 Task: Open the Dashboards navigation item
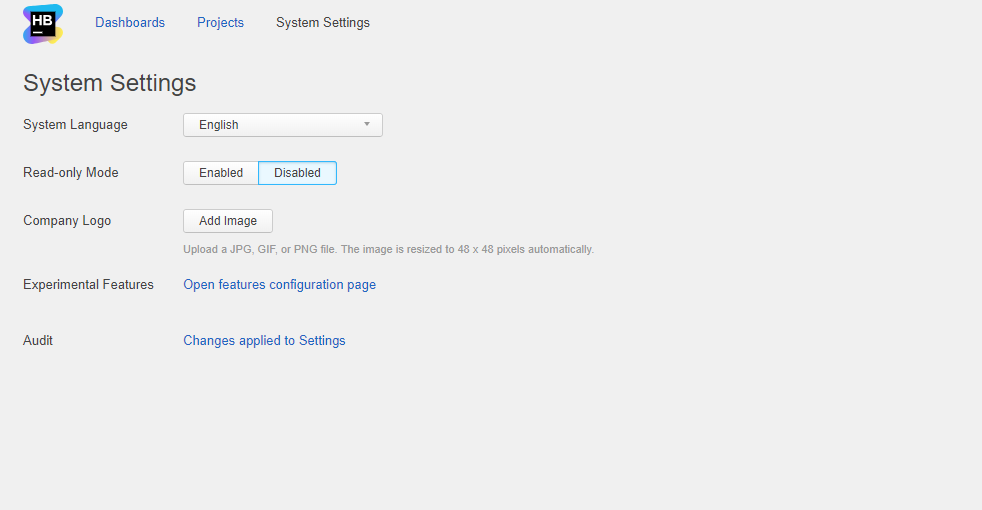tap(130, 22)
